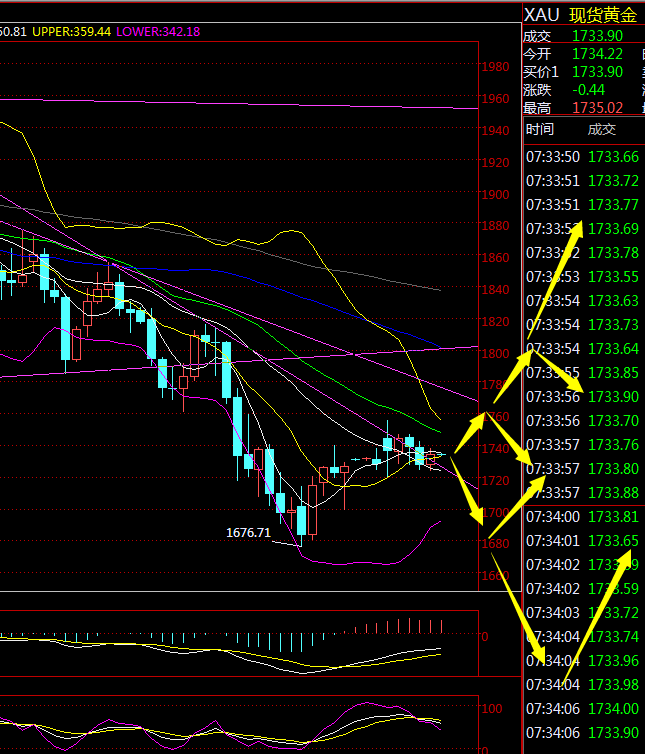645x754 pixels.
Task: Click the 1980 level on price axis
Action: click(x=495, y=67)
